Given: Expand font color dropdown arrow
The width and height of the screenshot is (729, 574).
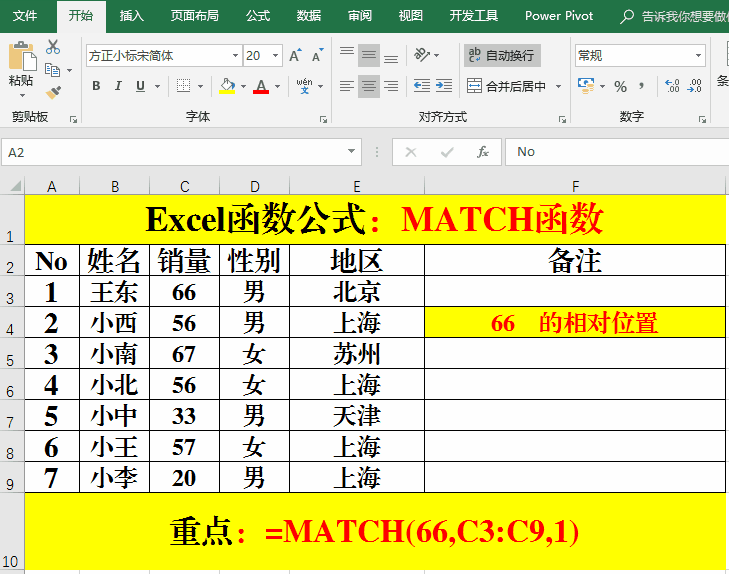Looking at the screenshot, I should coord(278,86).
